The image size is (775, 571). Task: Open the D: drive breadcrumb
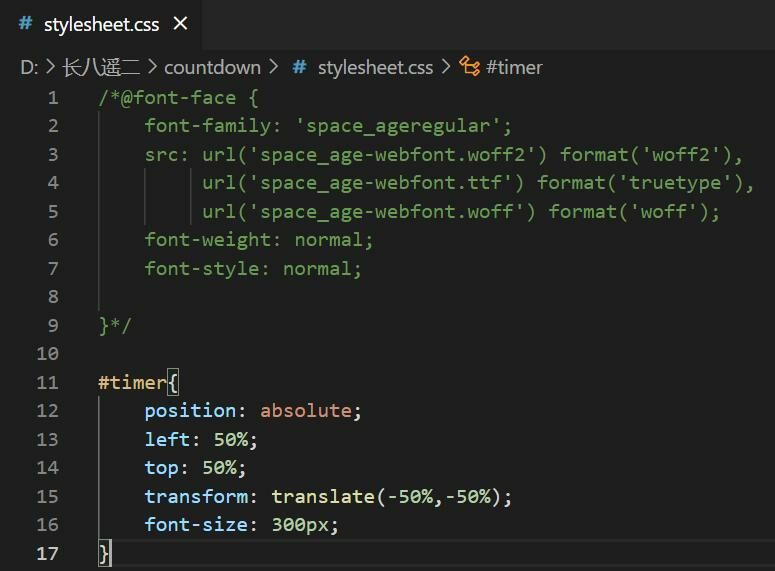tap(28, 67)
